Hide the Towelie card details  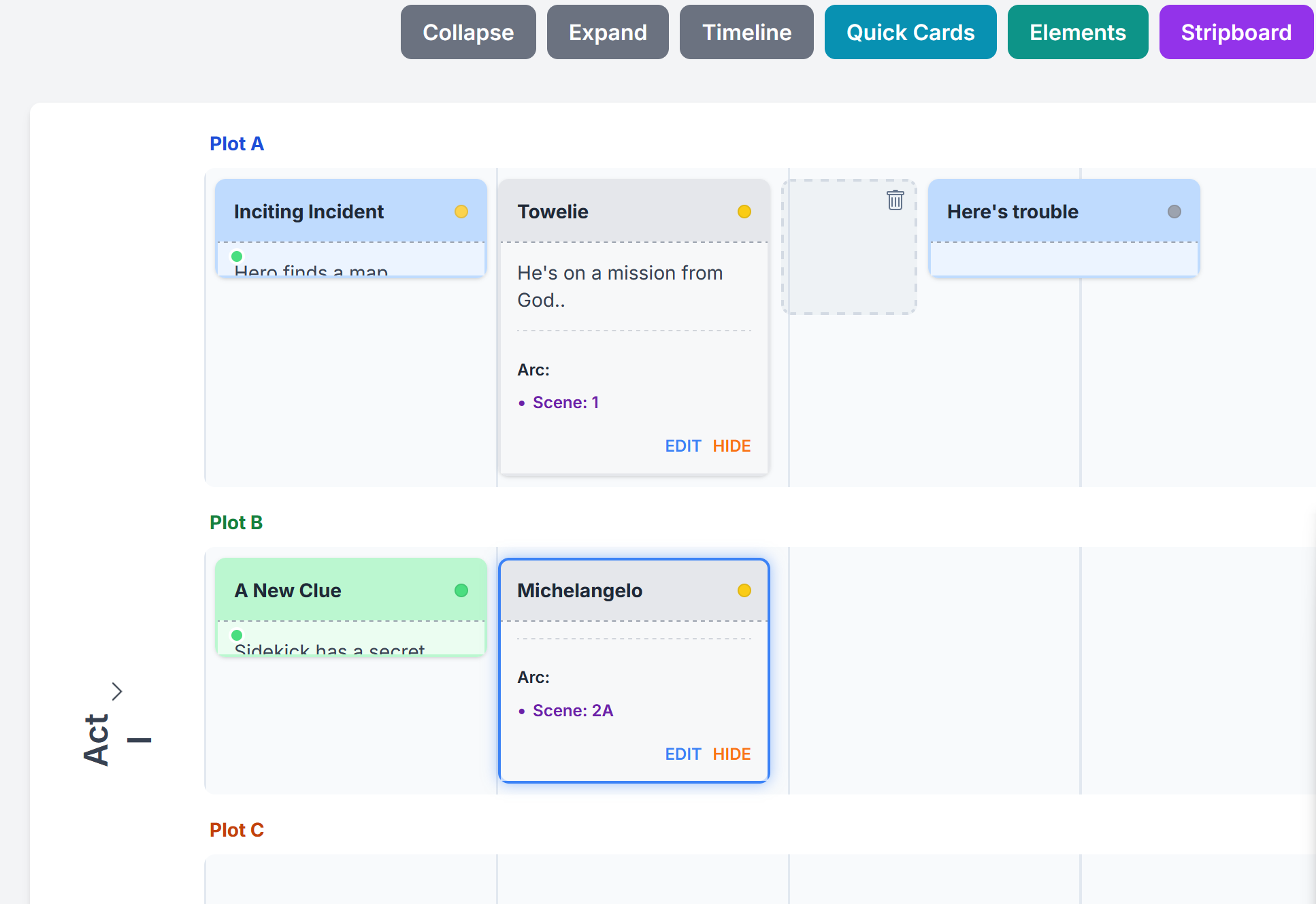[731, 446]
